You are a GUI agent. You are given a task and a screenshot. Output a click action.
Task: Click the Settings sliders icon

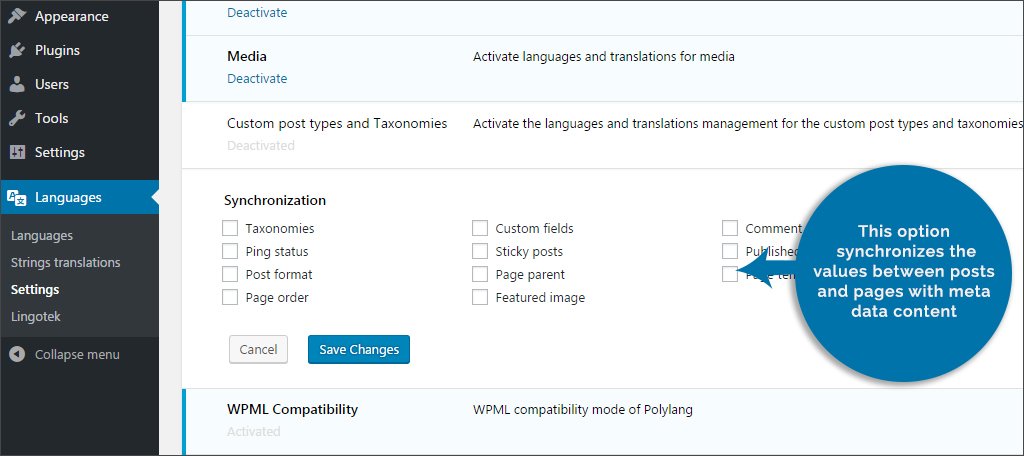click(x=17, y=152)
